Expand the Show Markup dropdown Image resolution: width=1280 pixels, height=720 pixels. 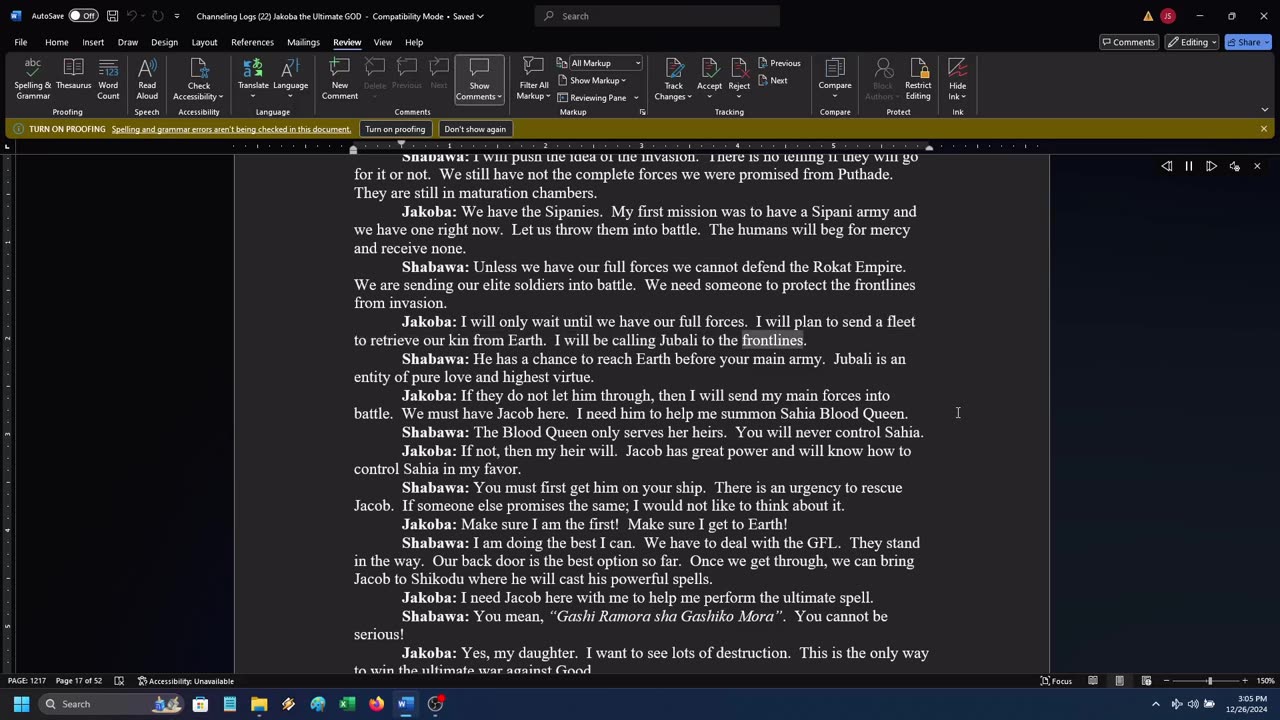coord(597,80)
